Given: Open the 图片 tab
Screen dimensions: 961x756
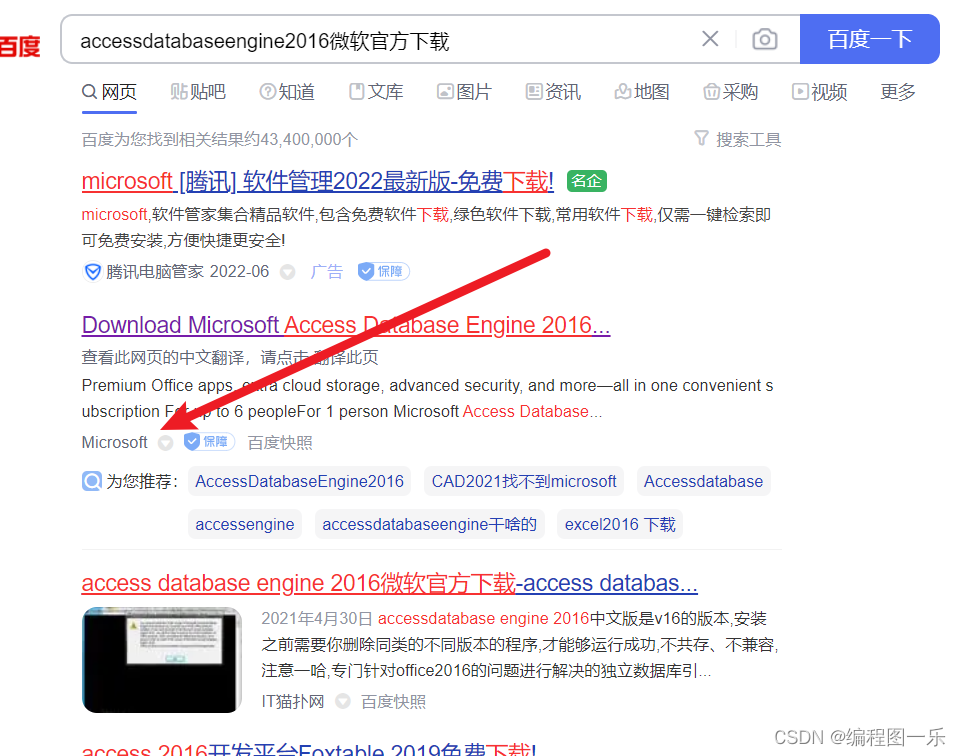Looking at the screenshot, I should coord(464,93).
